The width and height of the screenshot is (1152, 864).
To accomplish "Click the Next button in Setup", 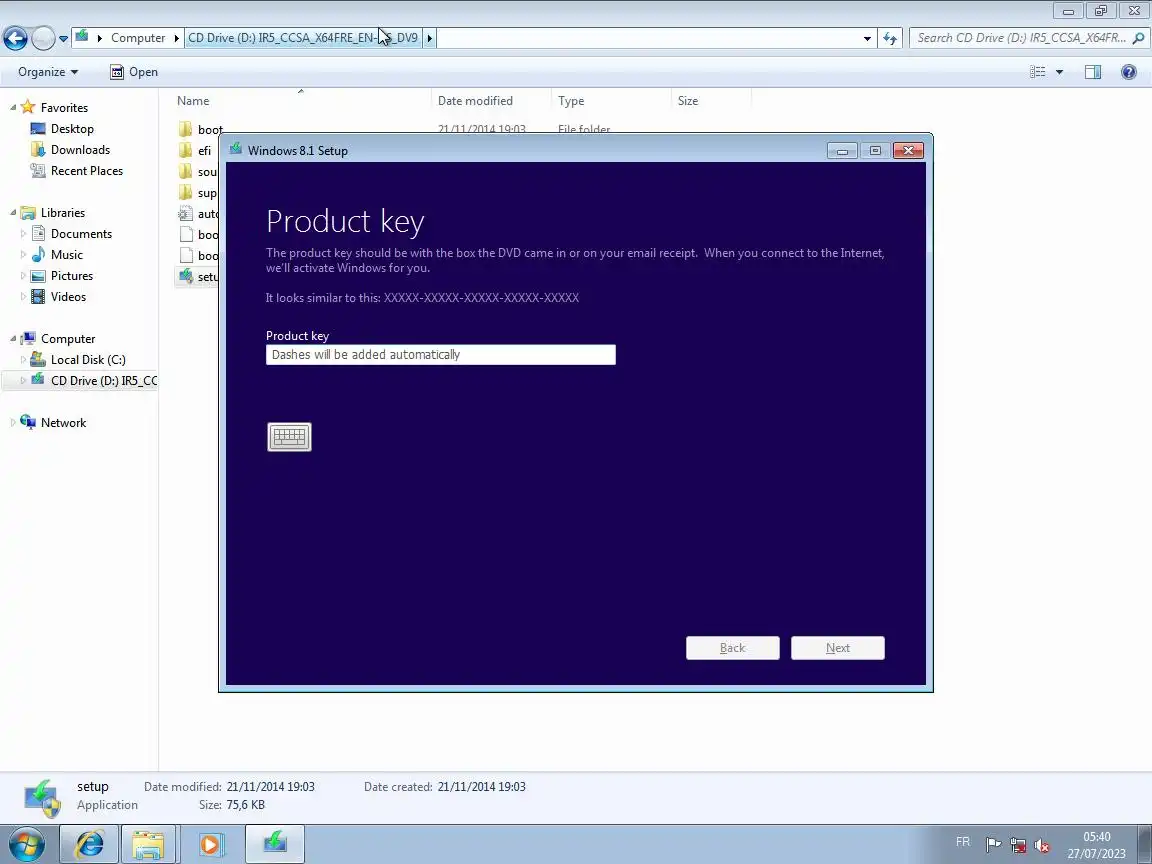I will click(838, 648).
